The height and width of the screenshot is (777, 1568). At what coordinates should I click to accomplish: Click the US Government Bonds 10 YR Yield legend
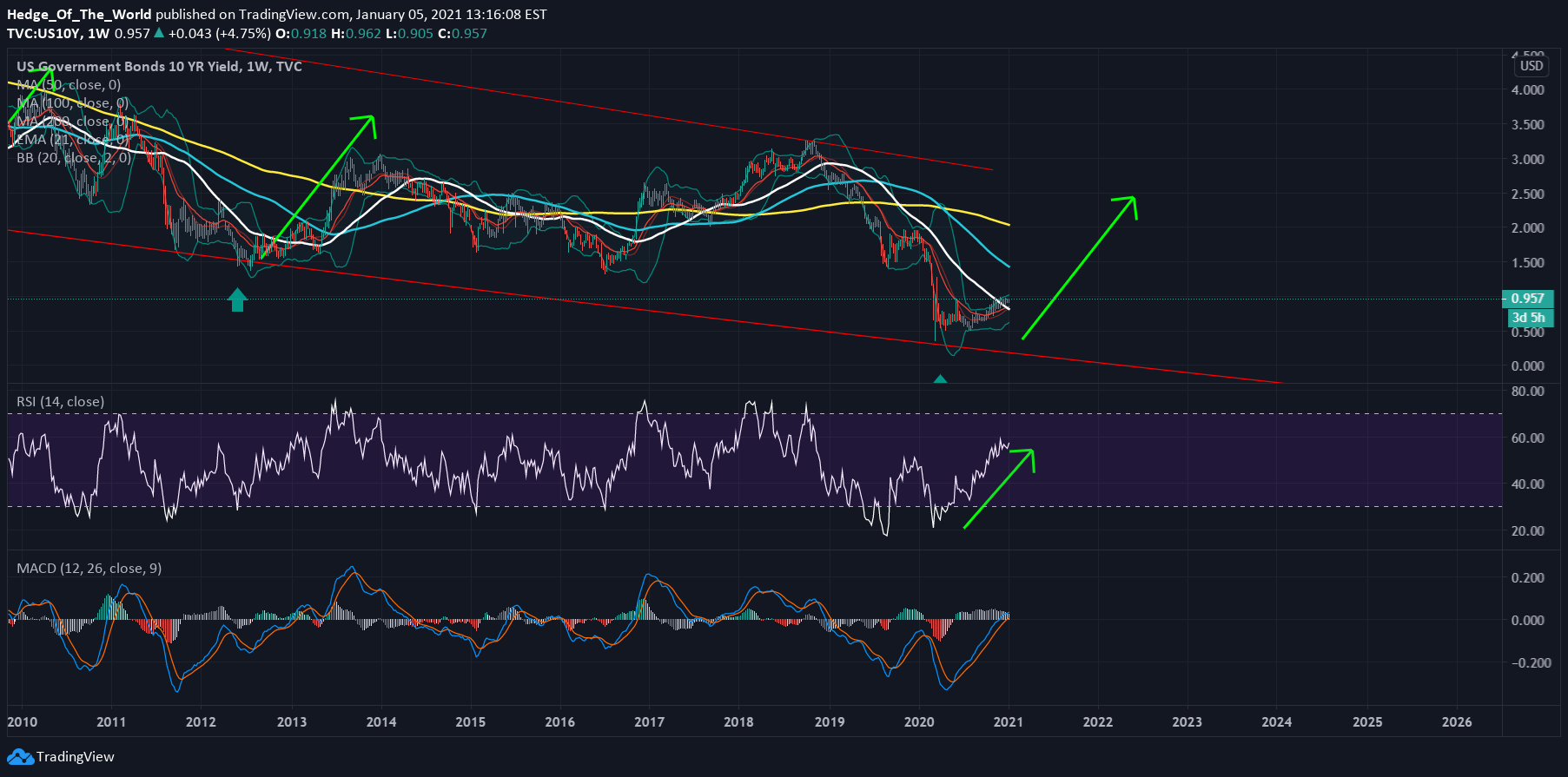click(159, 66)
